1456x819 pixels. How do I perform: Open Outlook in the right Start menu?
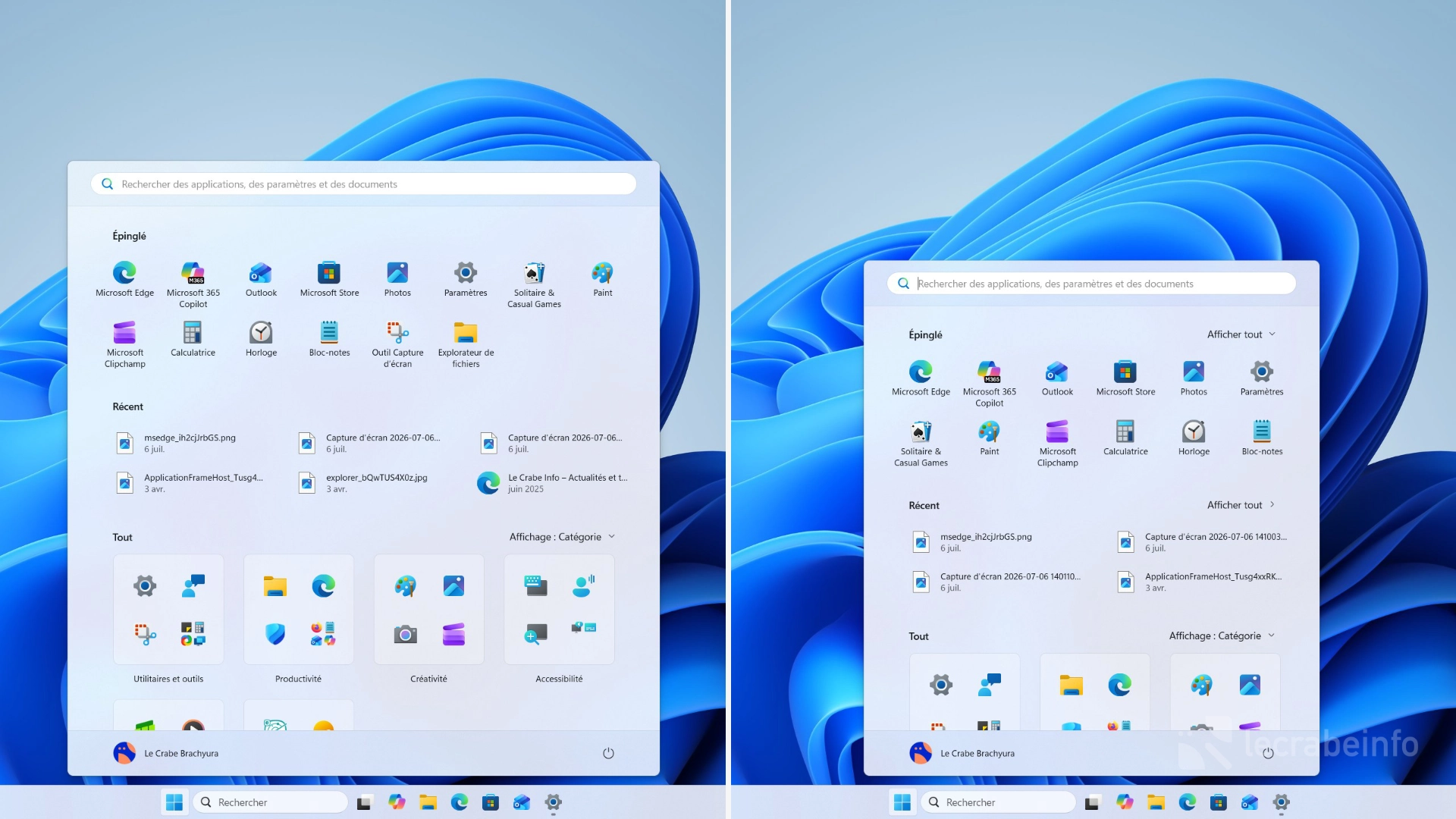(x=1057, y=378)
